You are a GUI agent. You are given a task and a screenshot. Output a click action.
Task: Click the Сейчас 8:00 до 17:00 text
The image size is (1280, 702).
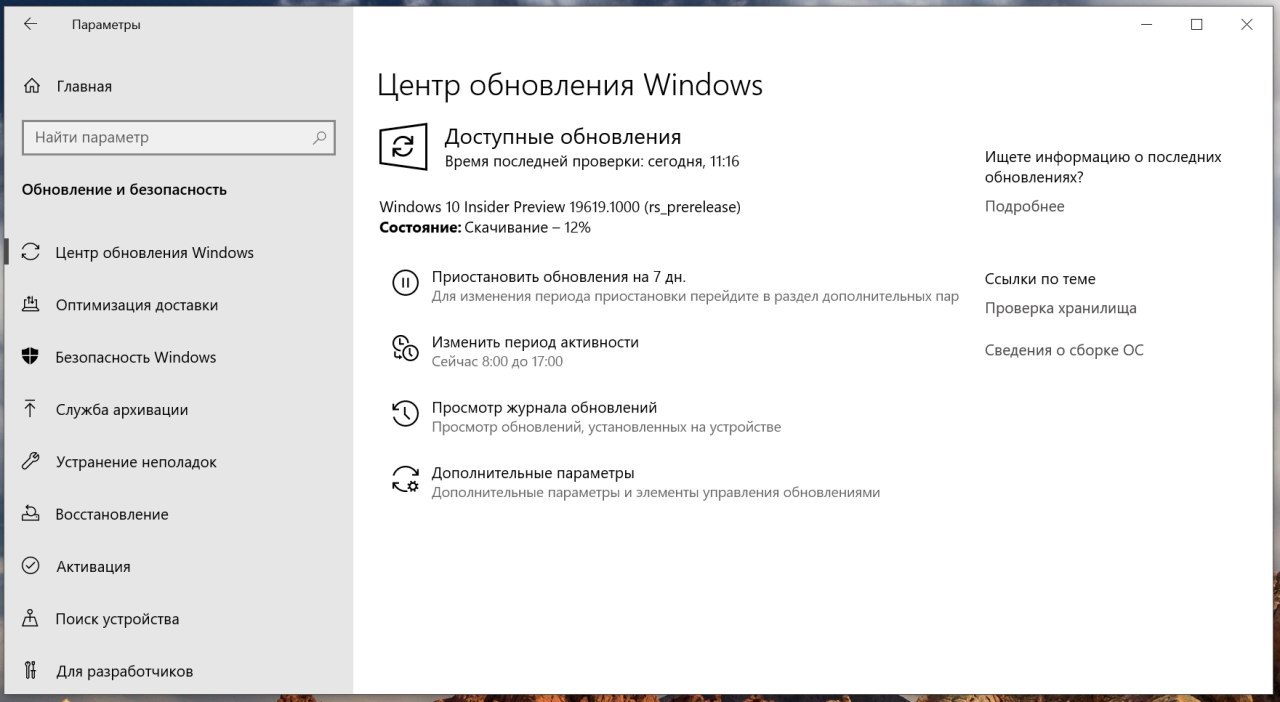pyautogui.click(x=497, y=361)
